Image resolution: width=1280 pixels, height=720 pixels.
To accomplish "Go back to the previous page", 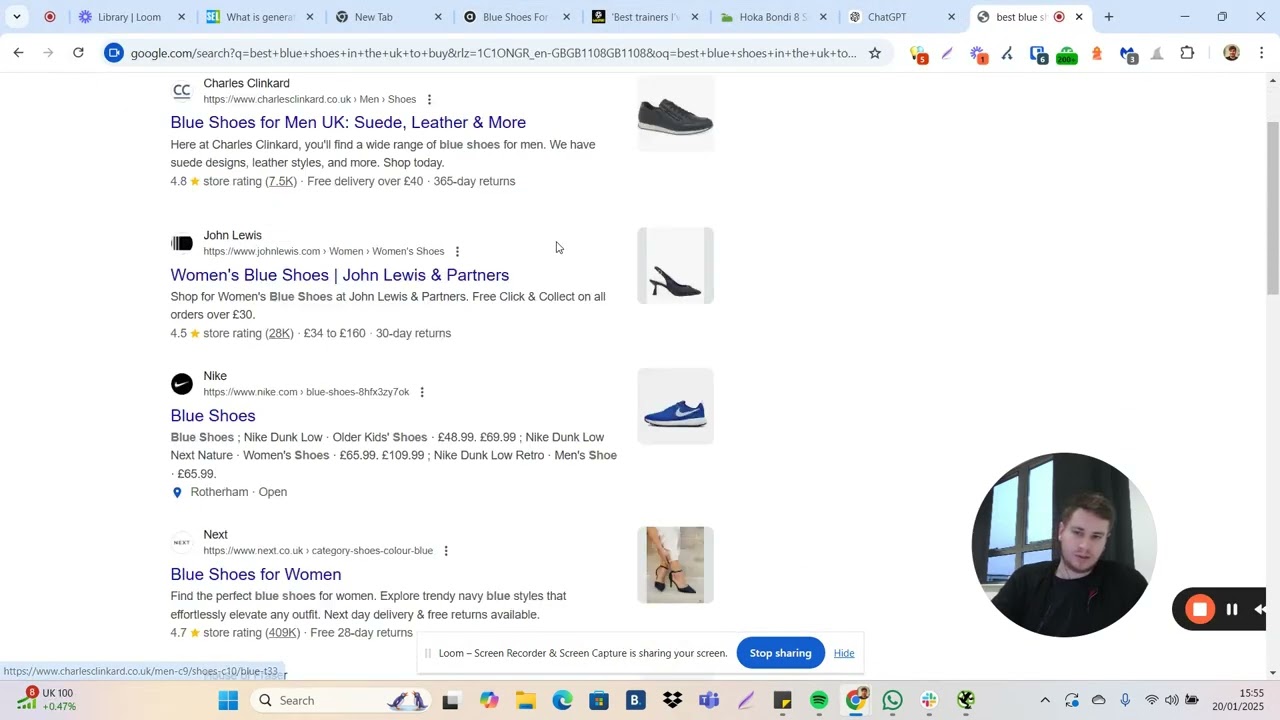I will pyautogui.click(x=18, y=53).
